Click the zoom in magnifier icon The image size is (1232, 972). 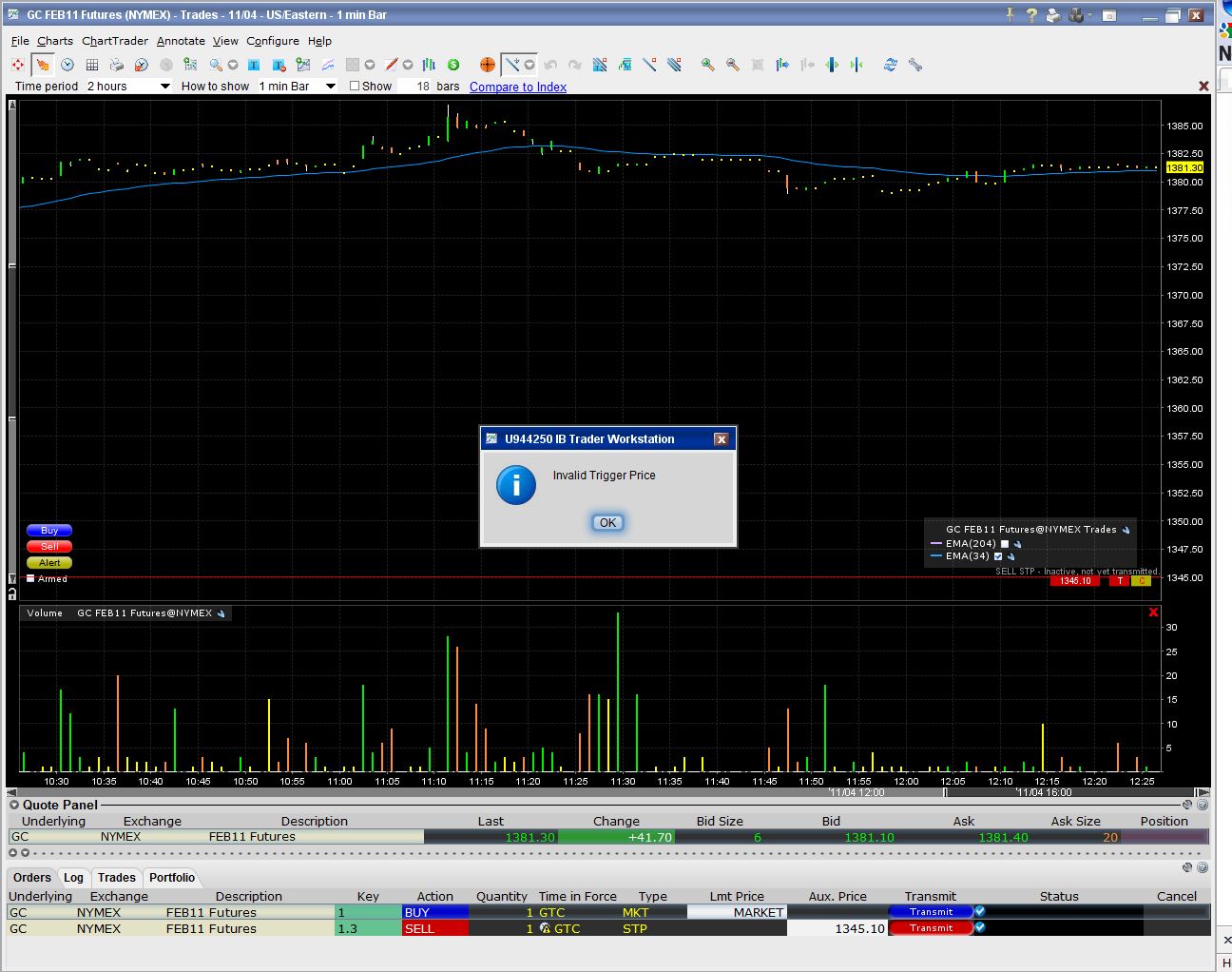click(x=707, y=65)
